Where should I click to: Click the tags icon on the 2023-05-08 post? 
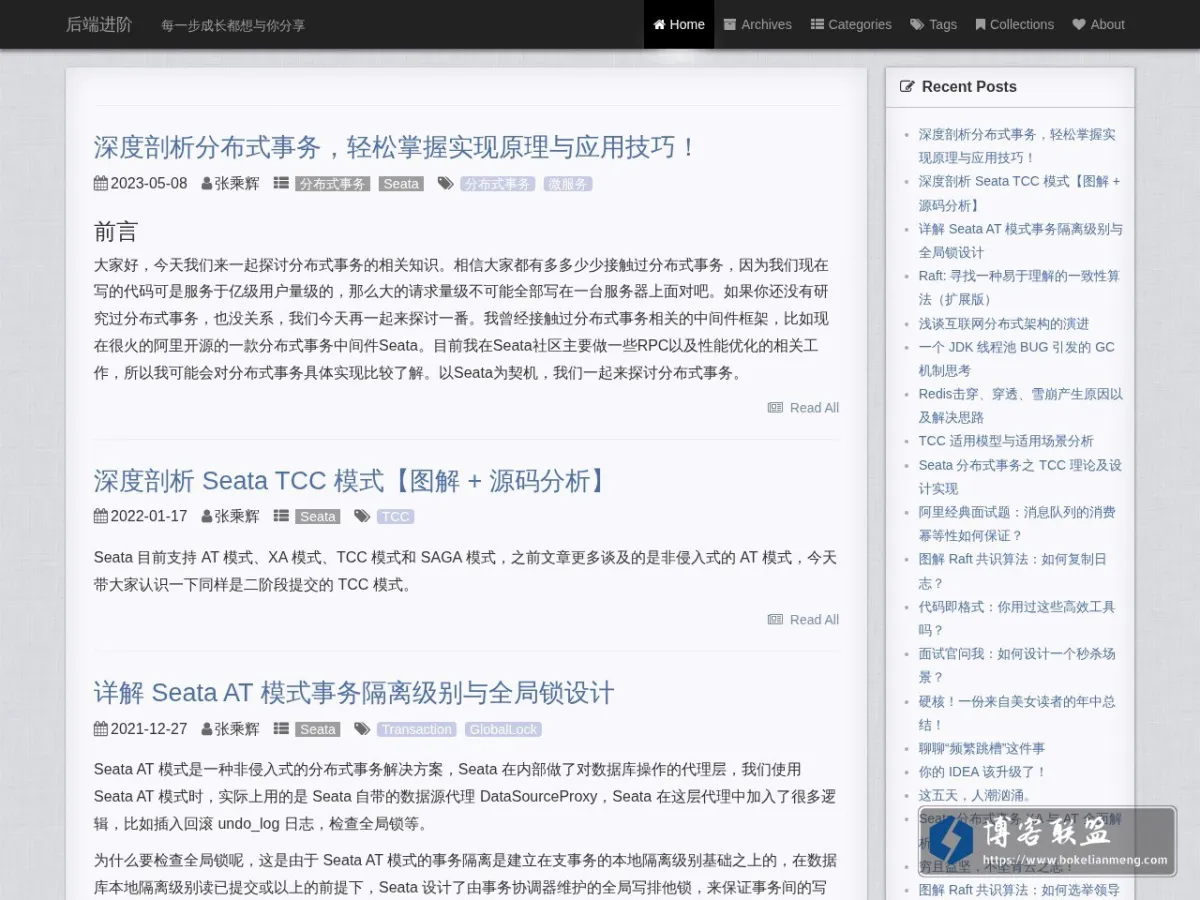pyautogui.click(x=446, y=184)
